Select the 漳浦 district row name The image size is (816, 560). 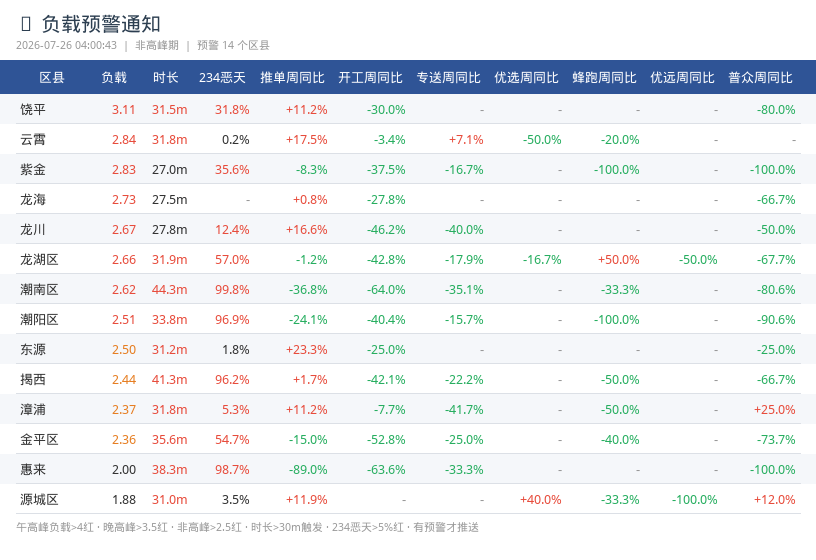point(33,410)
